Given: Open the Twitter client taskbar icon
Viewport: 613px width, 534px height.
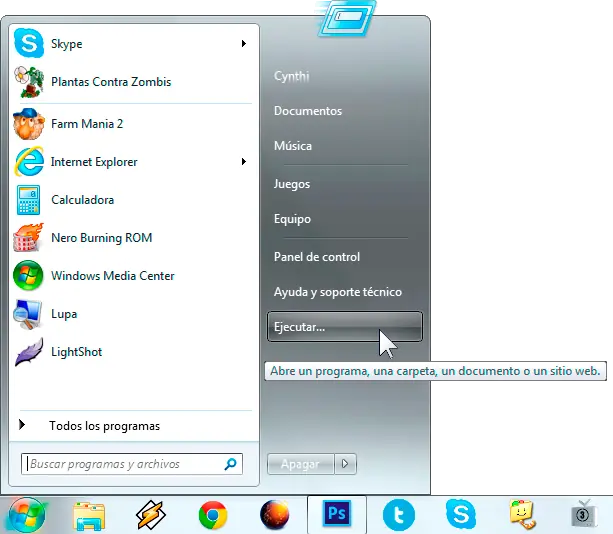Looking at the screenshot, I should (x=399, y=515).
